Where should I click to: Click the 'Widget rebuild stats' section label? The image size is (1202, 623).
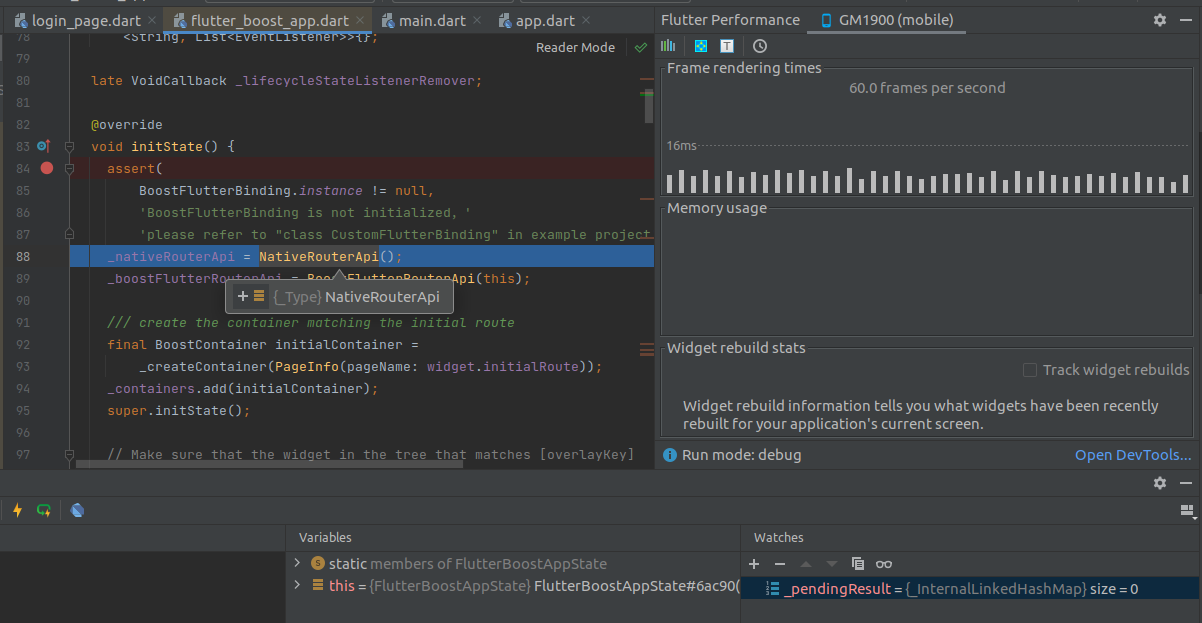[x=736, y=348]
